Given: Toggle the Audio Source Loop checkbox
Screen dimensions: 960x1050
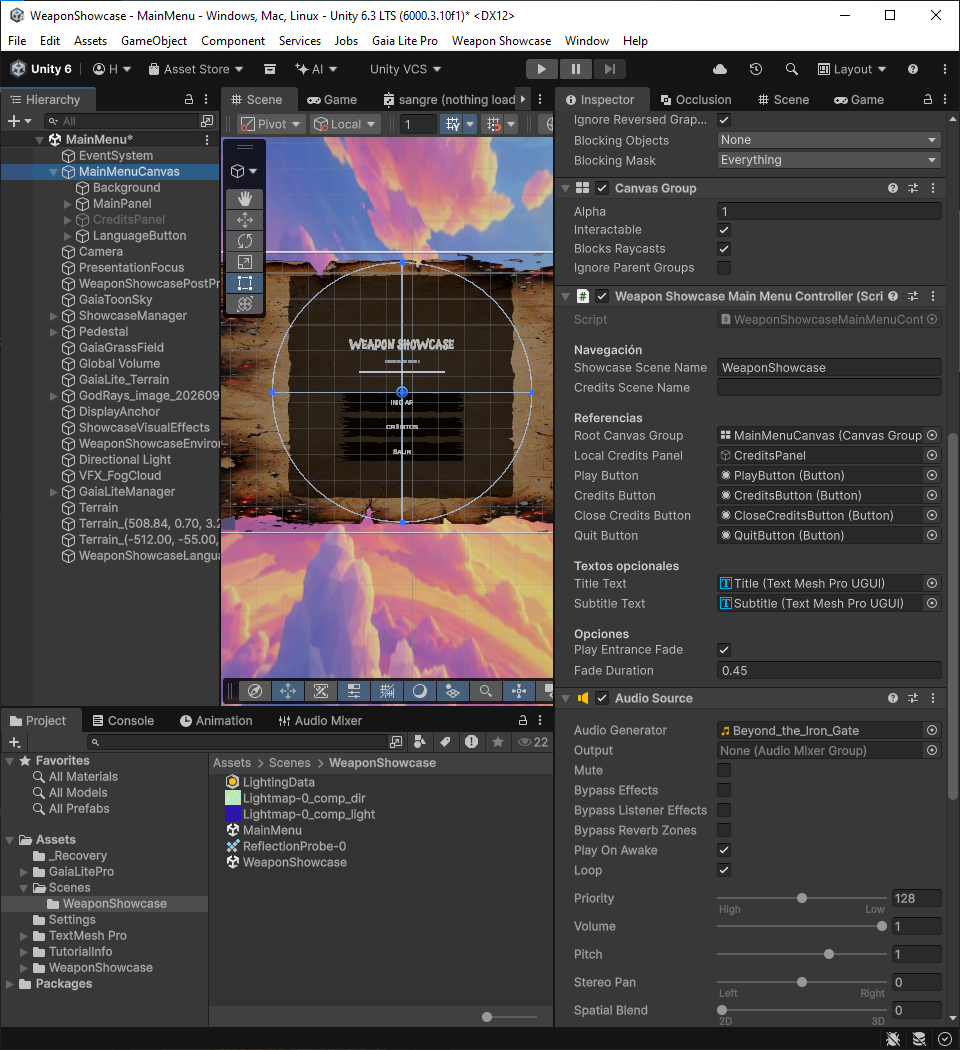Looking at the screenshot, I should point(724,870).
